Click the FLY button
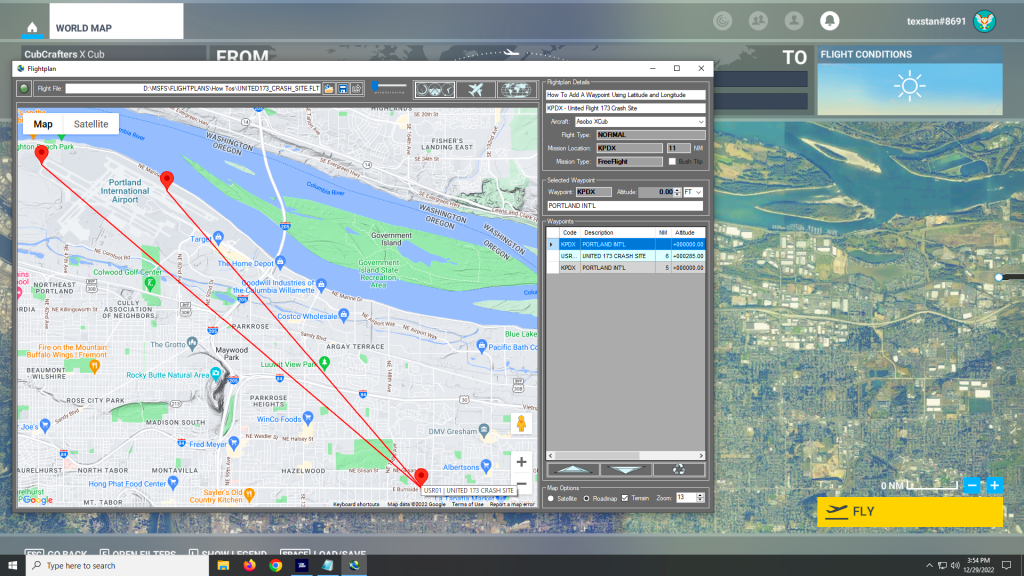This screenshot has width=1024, height=576. tap(910, 512)
